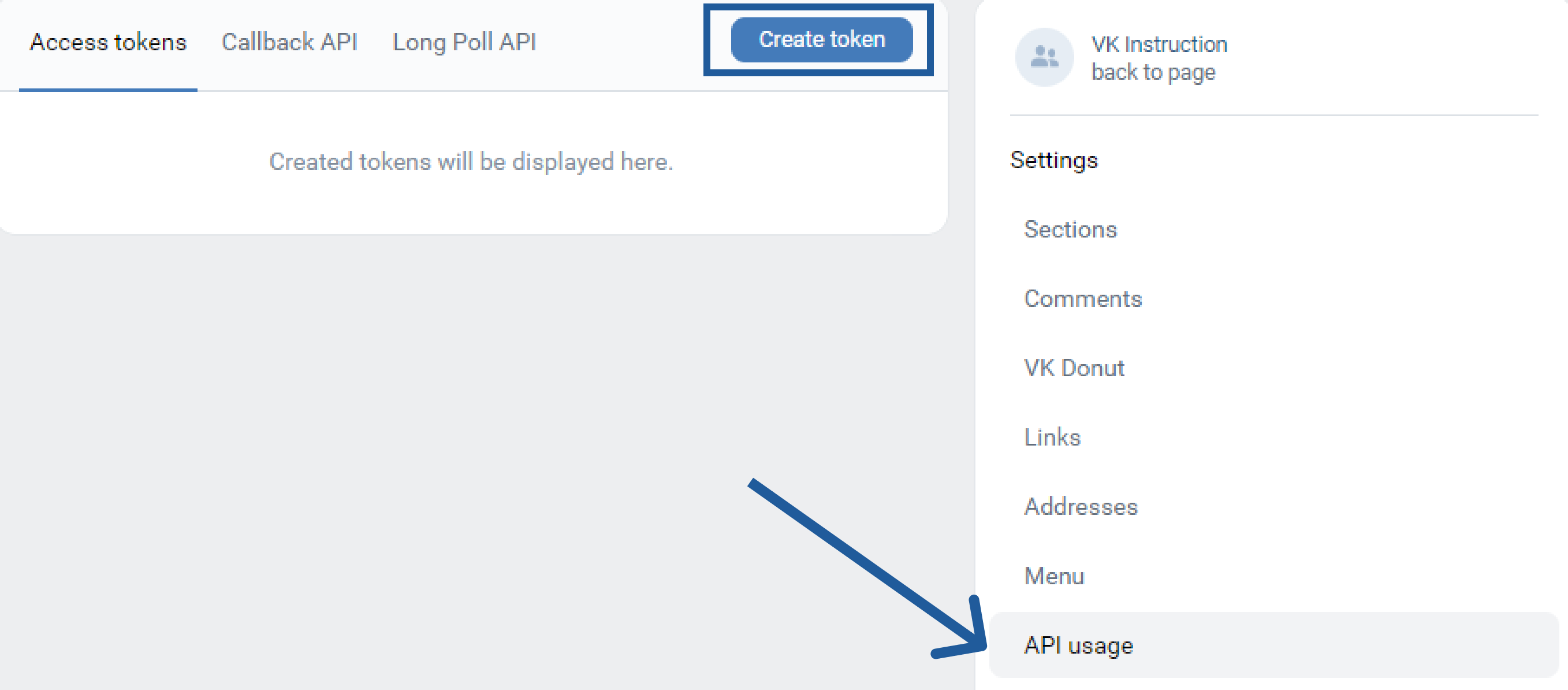Viewport: 1568px width, 690px height.
Task: Select the highlighted API usage item
Action: pos(1273,645)
